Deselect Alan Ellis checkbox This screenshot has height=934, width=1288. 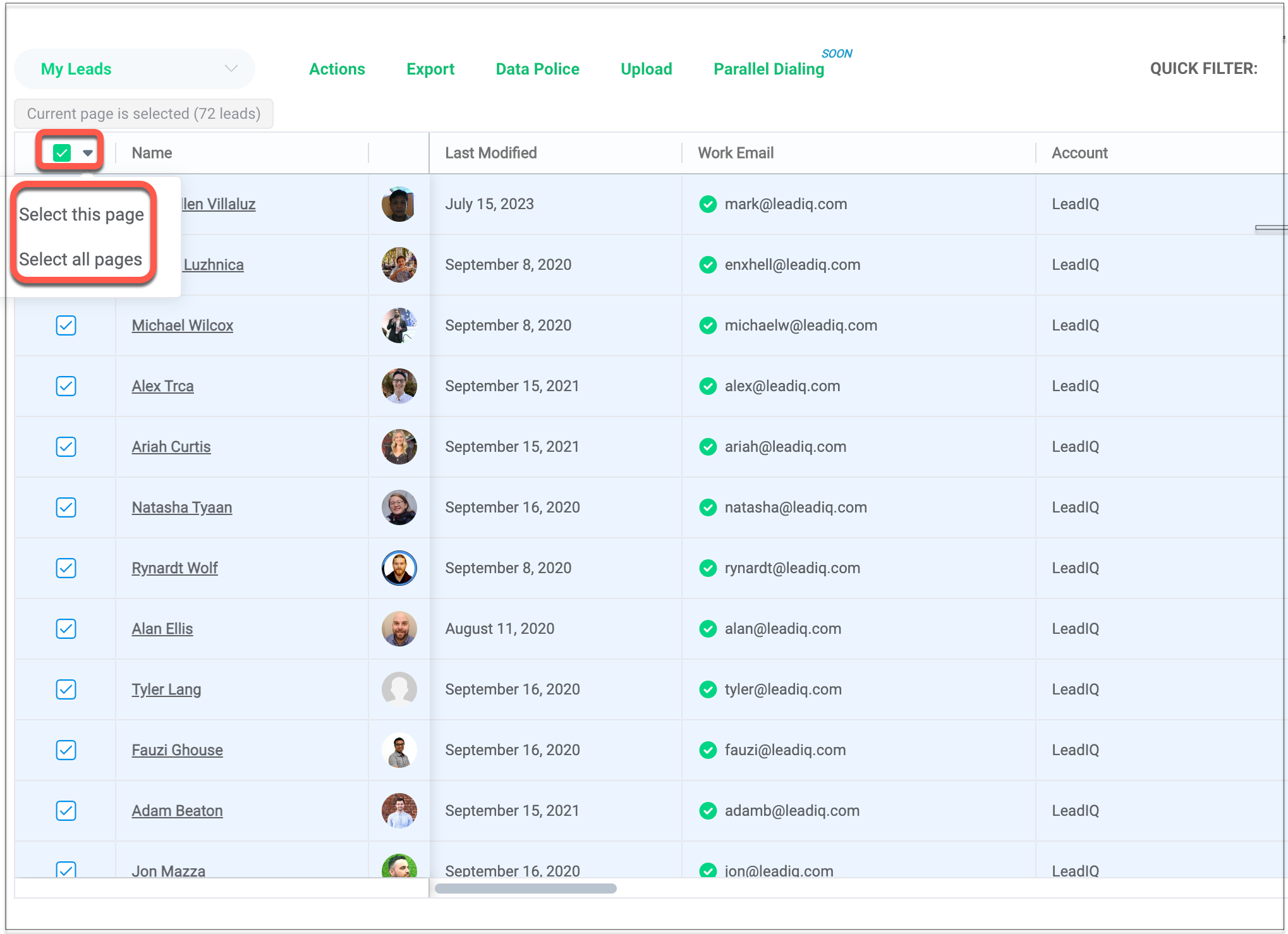pyautogui.click(x=66, y=629)
